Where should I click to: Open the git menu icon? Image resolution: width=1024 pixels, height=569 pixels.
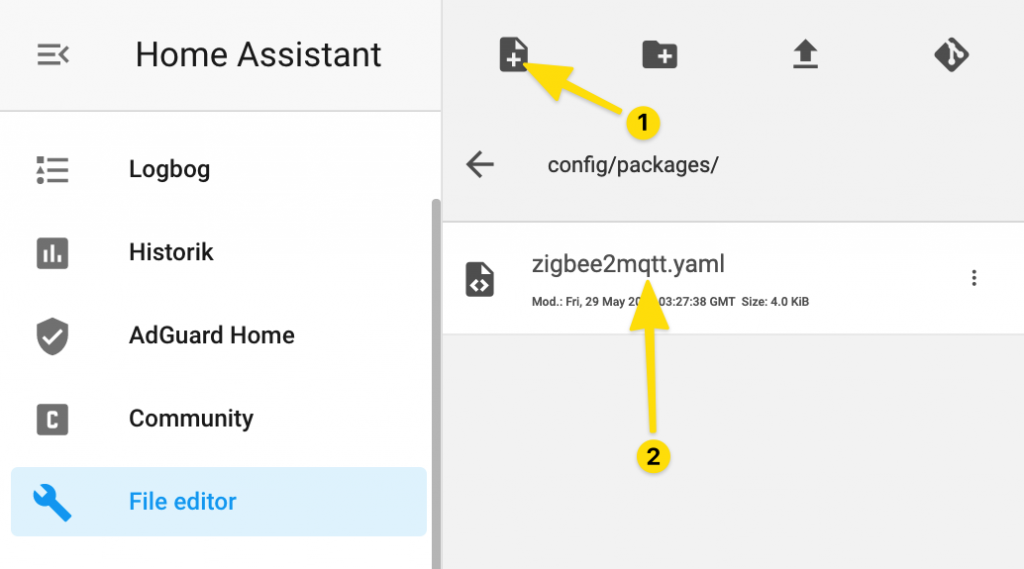(952, 54)
